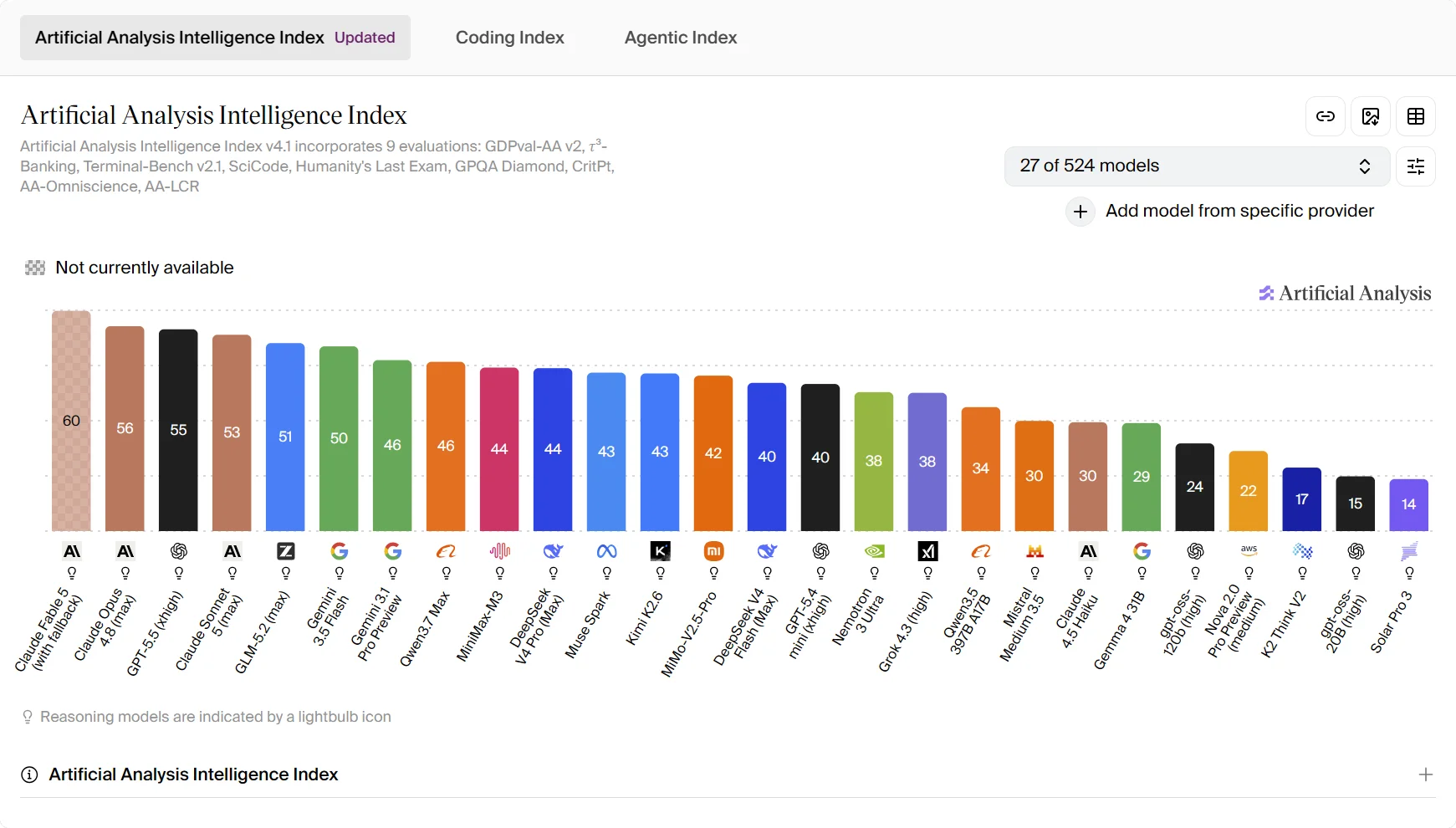Click the NVIDIA logo under Nemotron bar
Screen dimensions: 1456x828
point(874,551)
